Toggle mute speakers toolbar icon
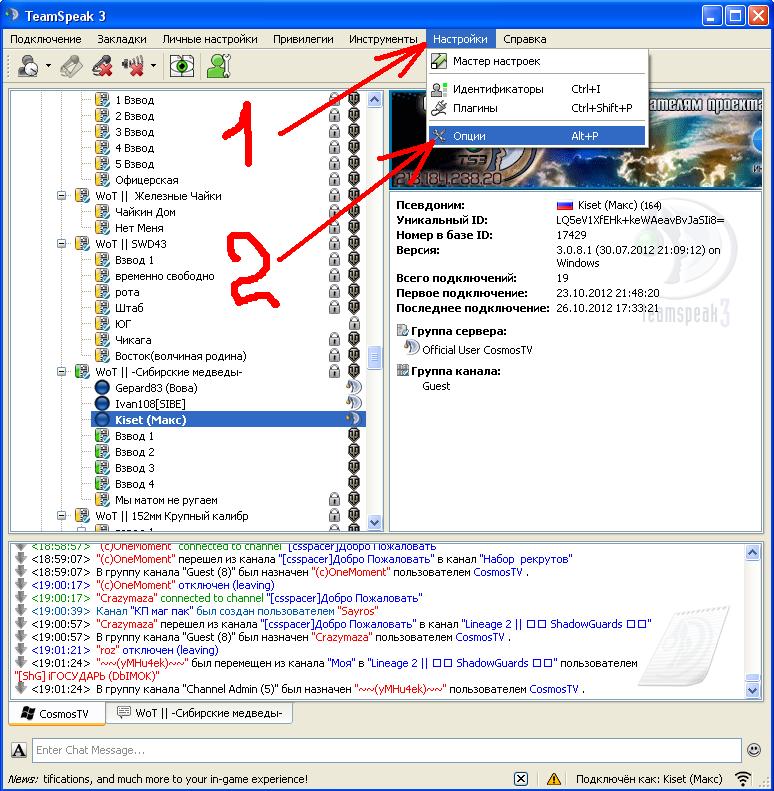 click(x=133, y=66)
